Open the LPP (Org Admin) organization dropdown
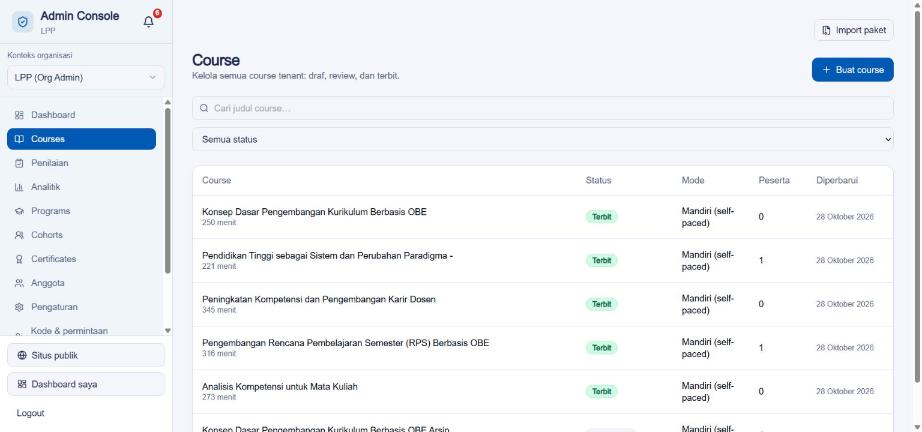Screen dimensions: 922x432 click(86, 78)
